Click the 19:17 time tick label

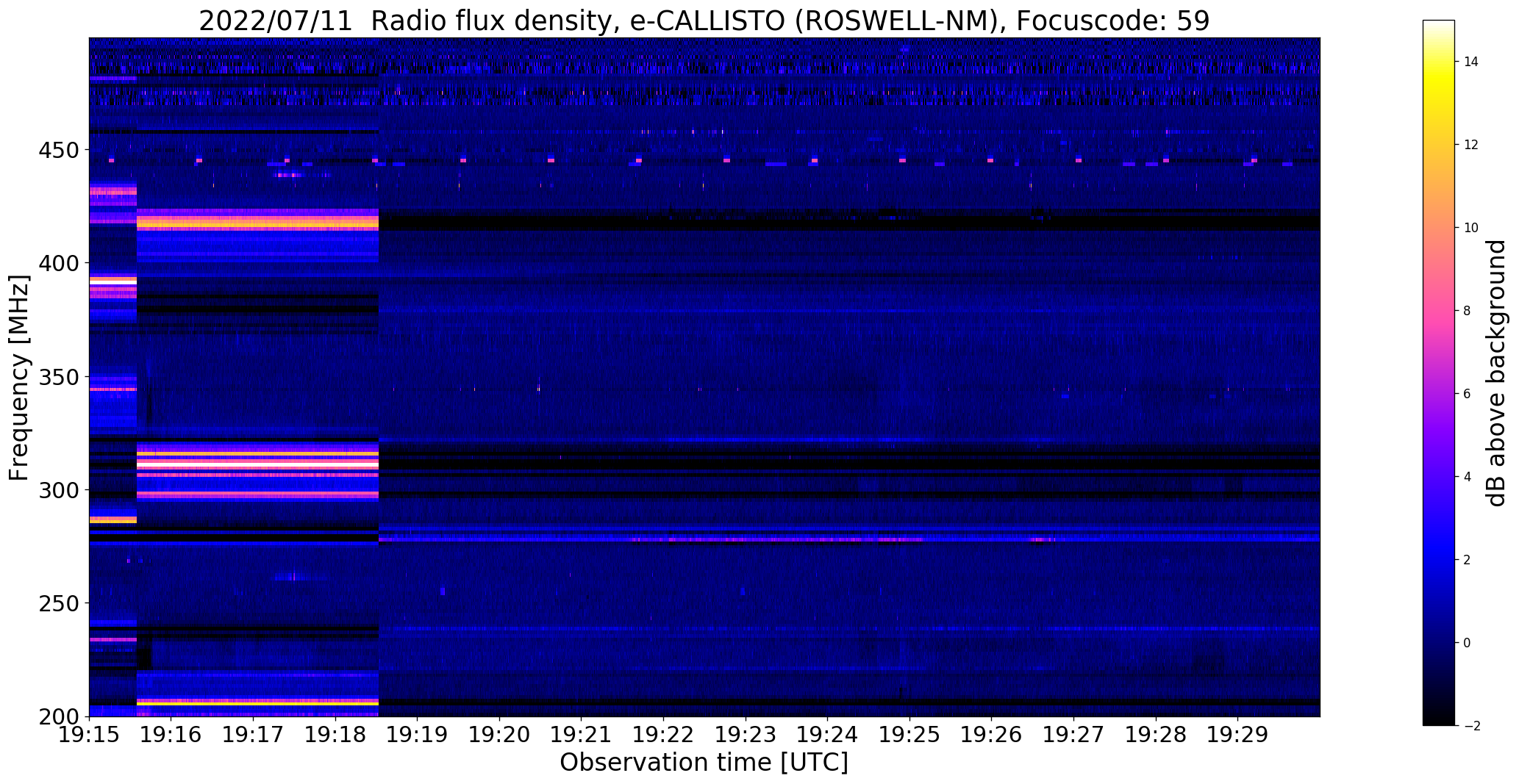pyautogui.click(x=253, y=735)
